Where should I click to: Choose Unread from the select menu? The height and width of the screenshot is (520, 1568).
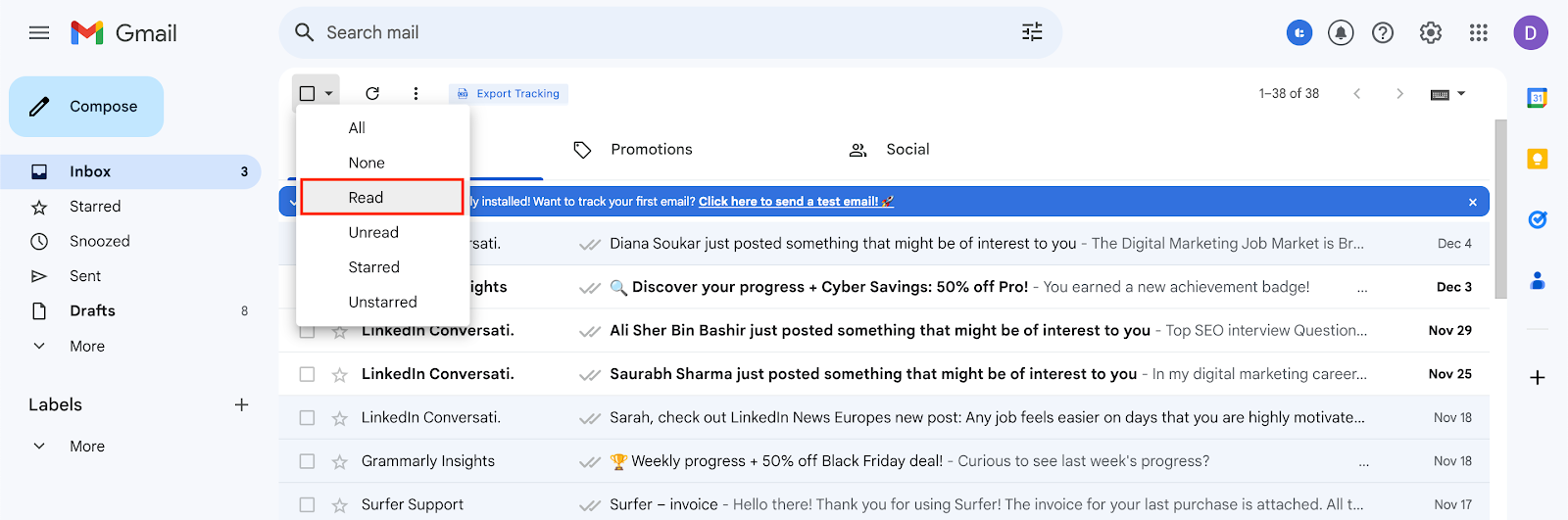(383, 232)
